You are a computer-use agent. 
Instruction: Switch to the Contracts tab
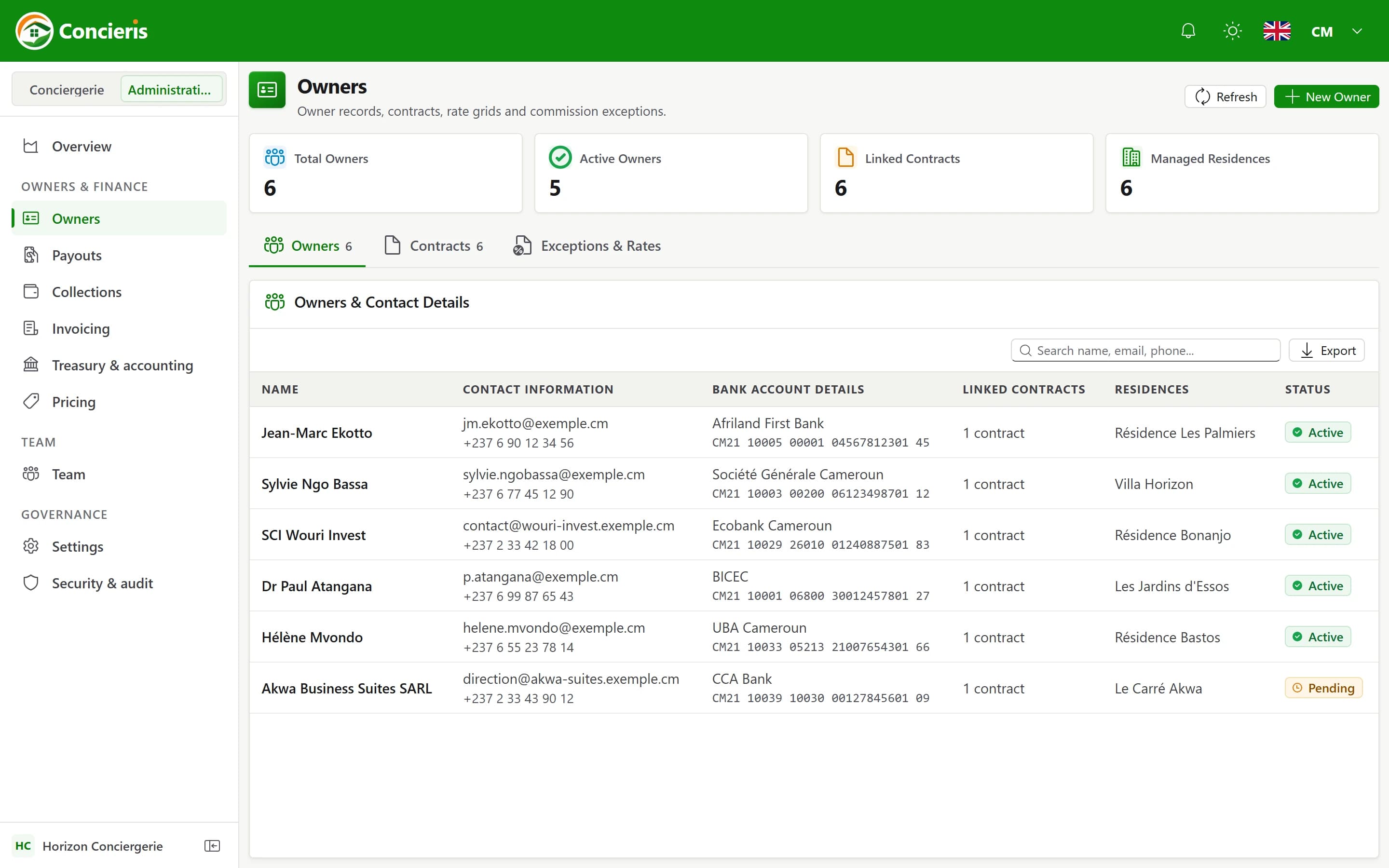tap(434, 246)
